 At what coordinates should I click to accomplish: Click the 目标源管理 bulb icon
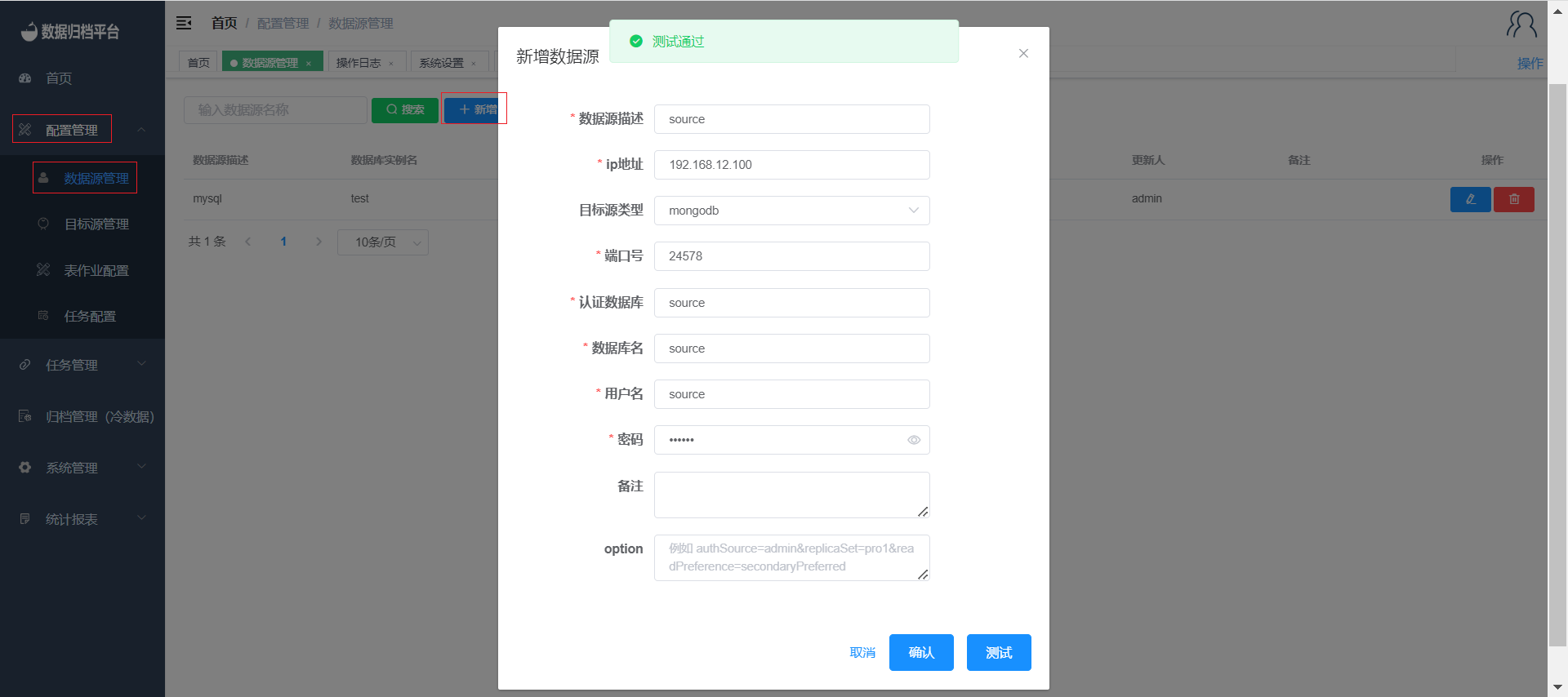point(43,224)
